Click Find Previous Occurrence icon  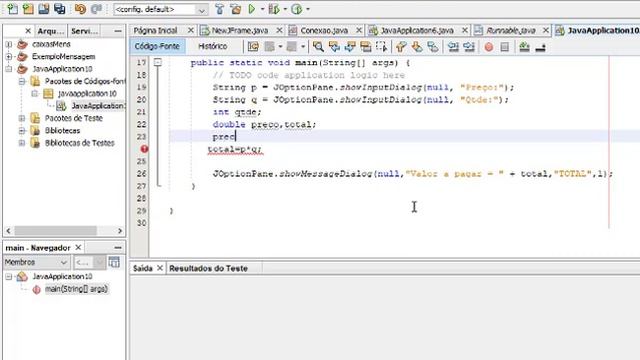[334, 47]
